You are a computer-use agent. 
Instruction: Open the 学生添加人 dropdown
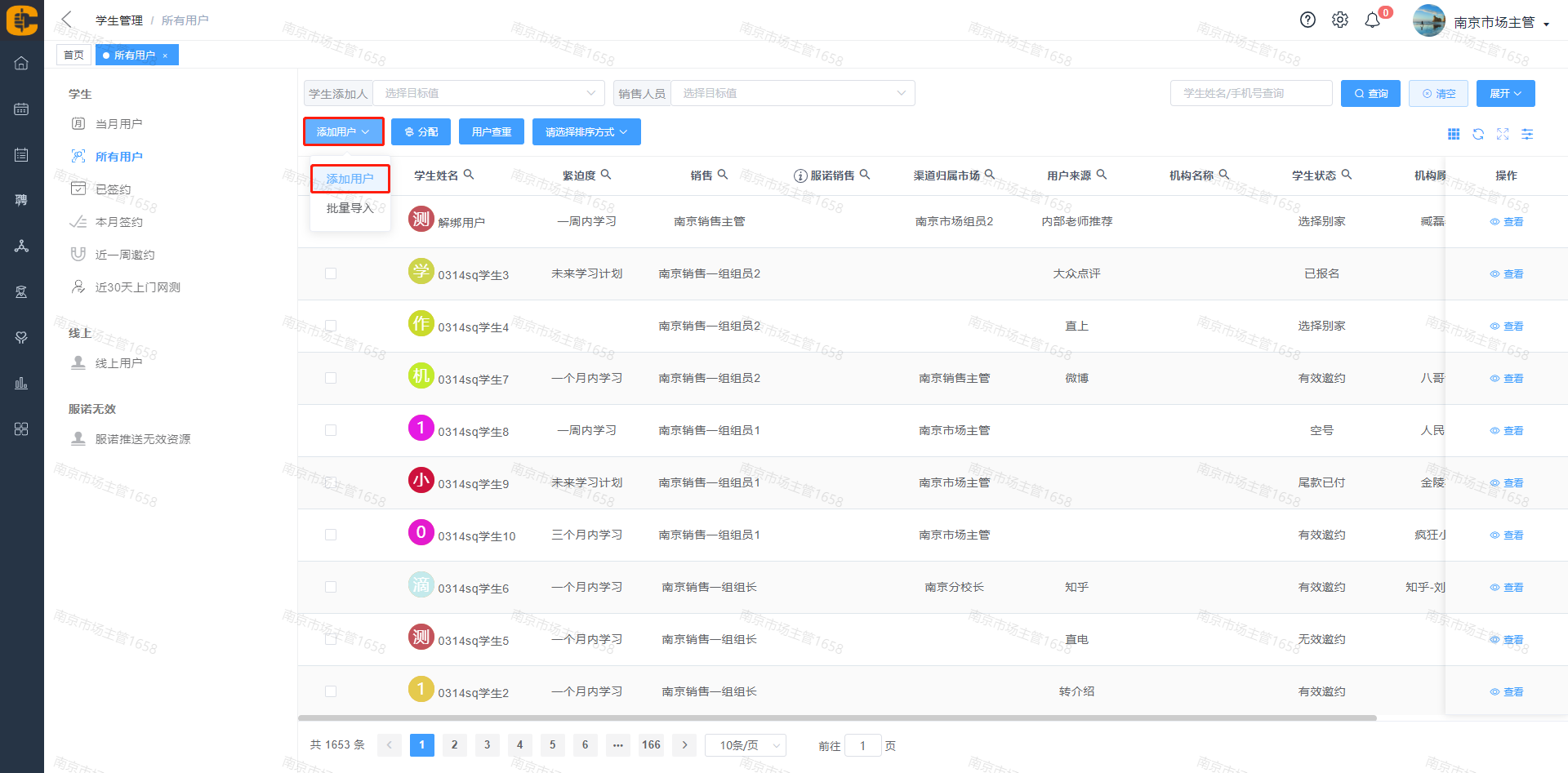[488, 93]
